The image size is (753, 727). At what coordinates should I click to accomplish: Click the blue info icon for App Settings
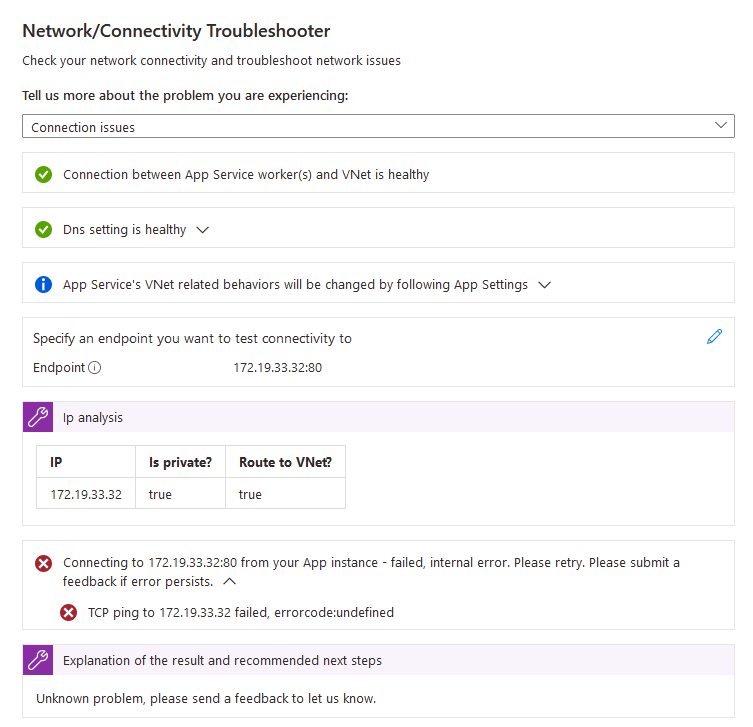pyautogui.click(x=43, y=284)
